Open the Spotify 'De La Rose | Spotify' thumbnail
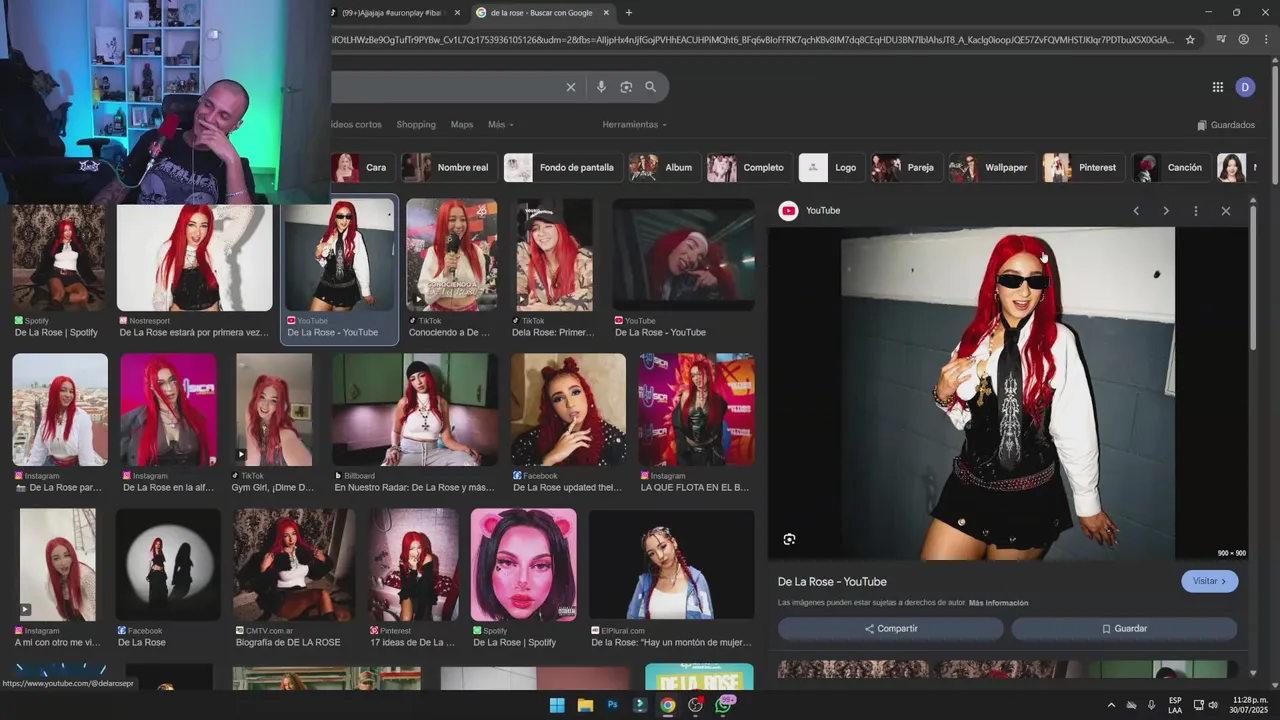This screenshot has width=1280, height=720. coord(58,258)
